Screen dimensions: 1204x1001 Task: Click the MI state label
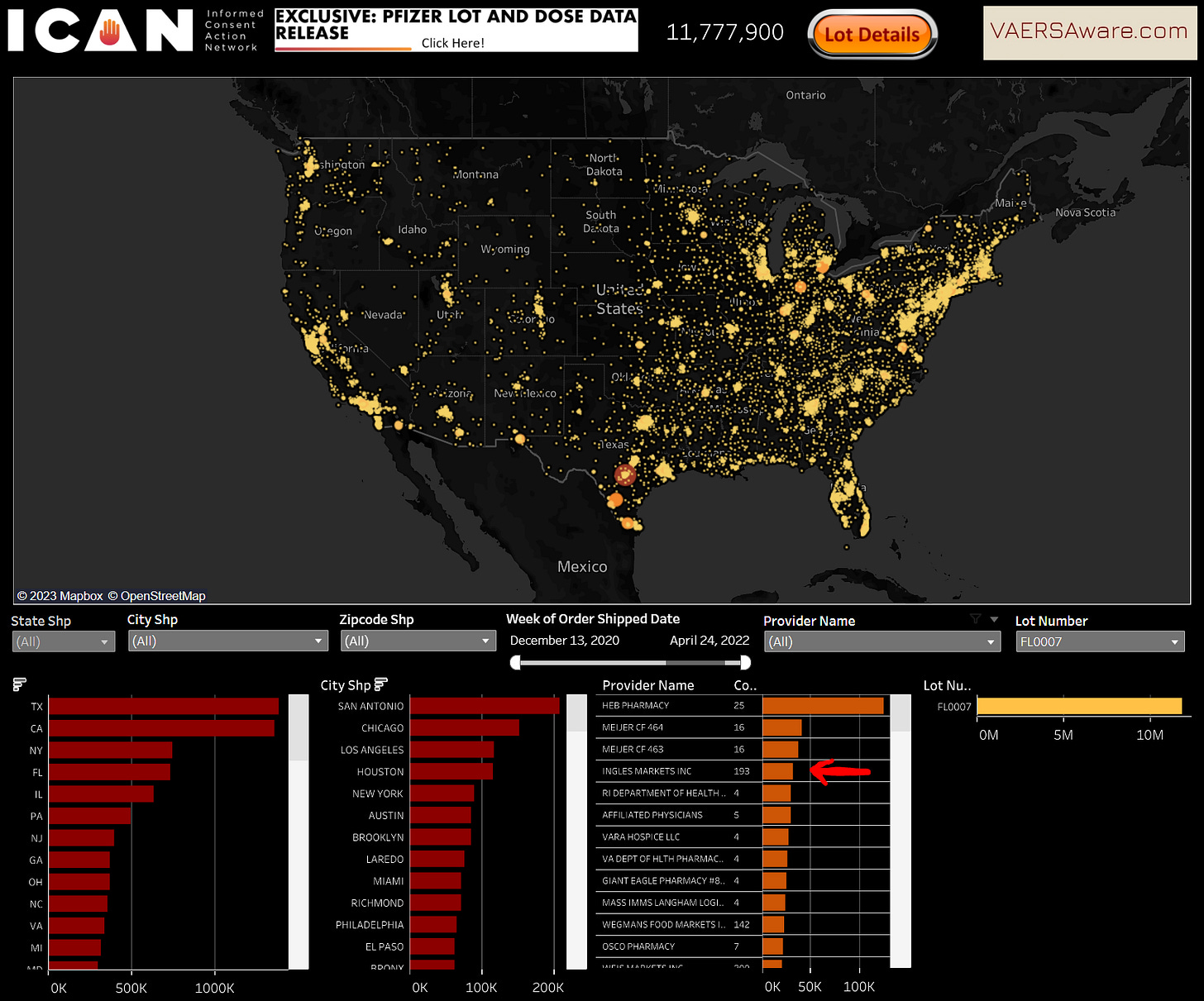click(36, 948)
